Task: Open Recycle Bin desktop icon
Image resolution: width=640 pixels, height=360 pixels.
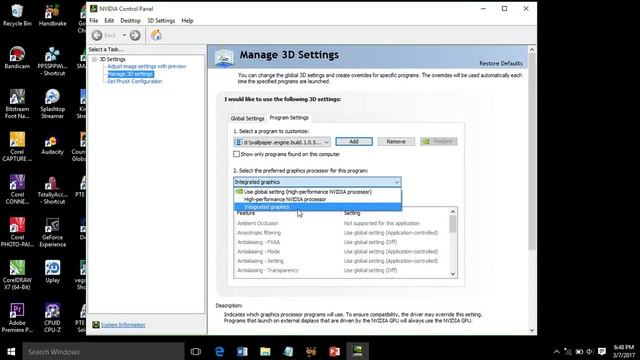Action: 17,15
